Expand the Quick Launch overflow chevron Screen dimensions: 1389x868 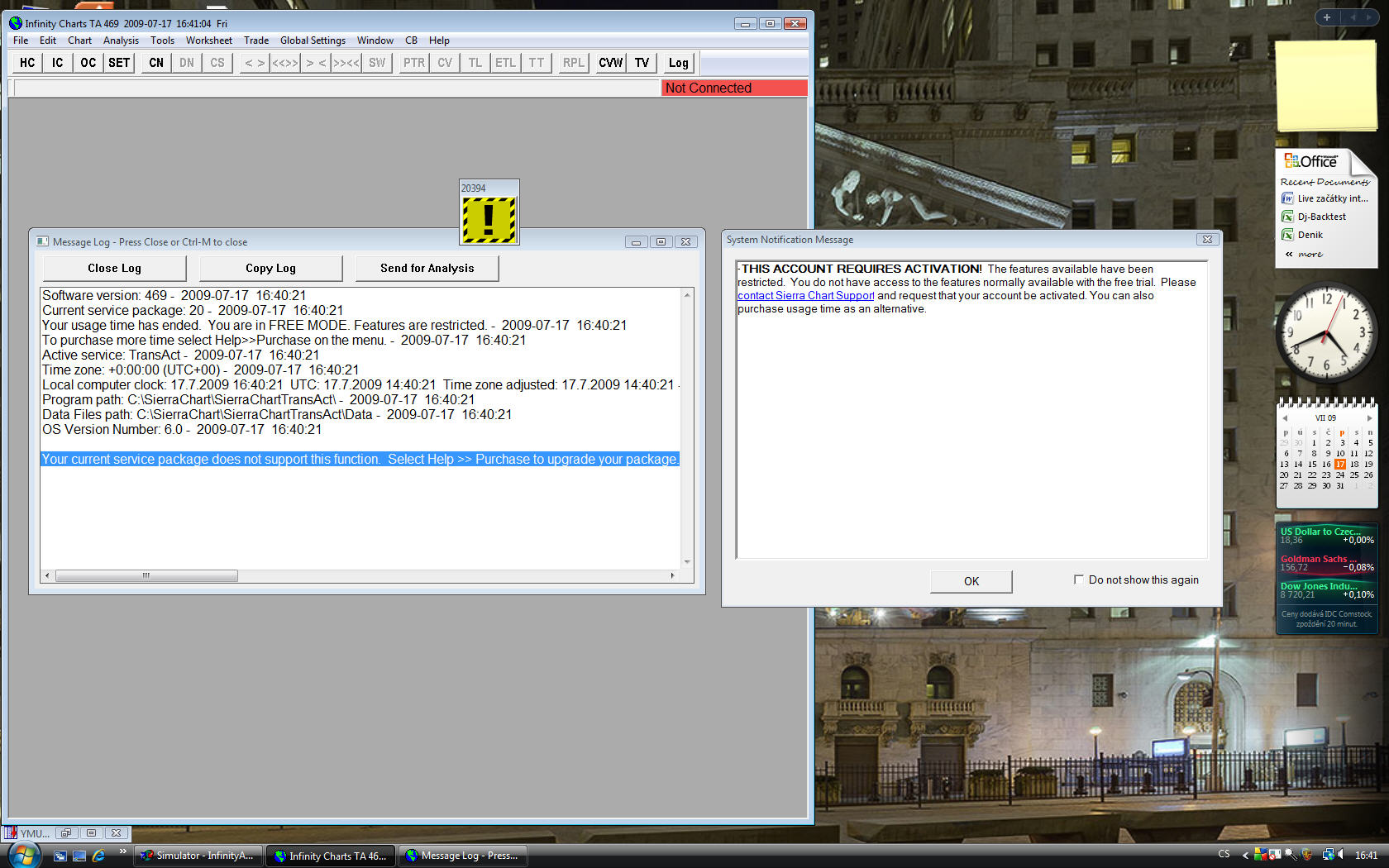[122, 851]
